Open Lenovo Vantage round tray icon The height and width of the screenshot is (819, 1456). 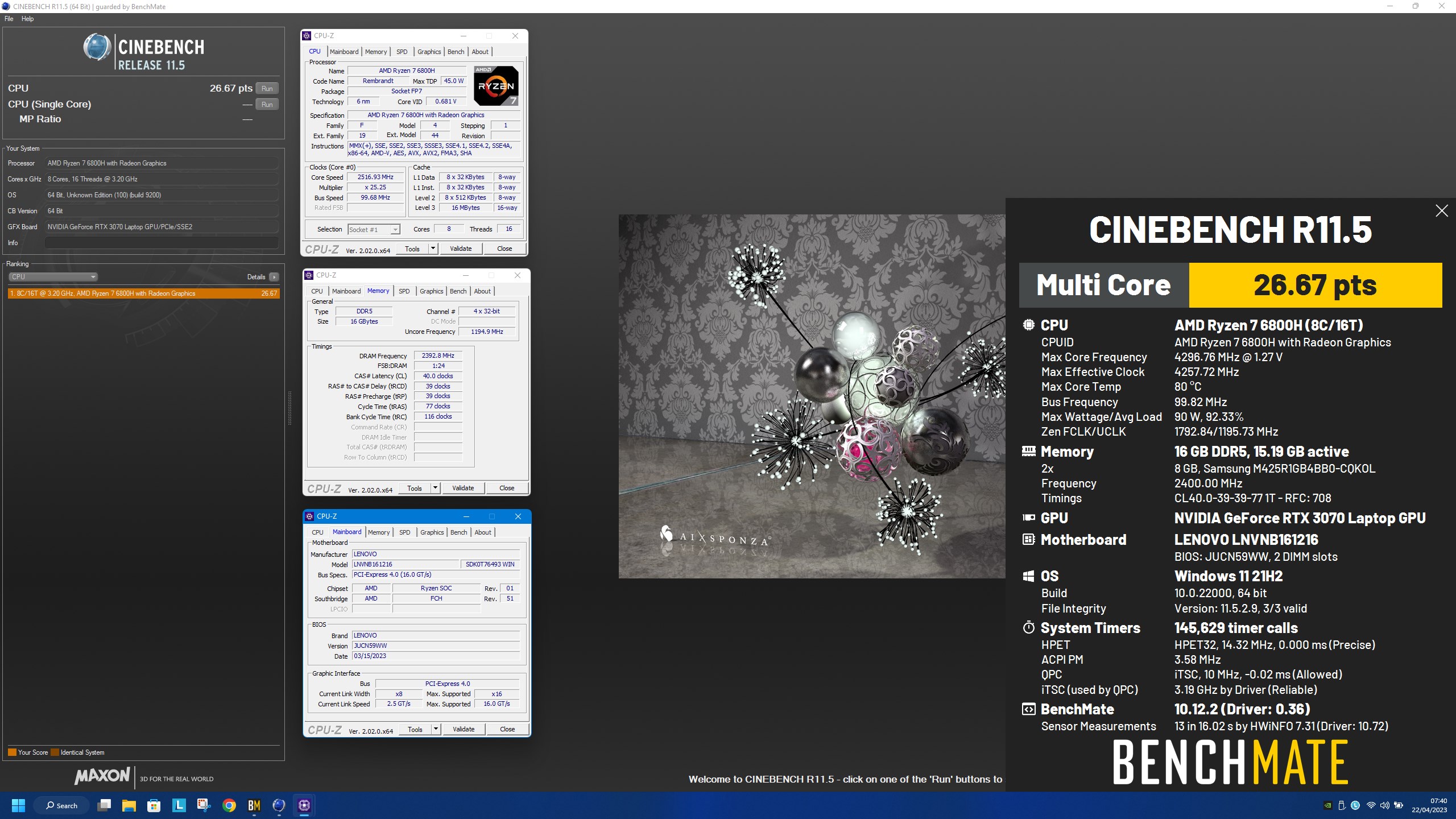coord(1356,805)
